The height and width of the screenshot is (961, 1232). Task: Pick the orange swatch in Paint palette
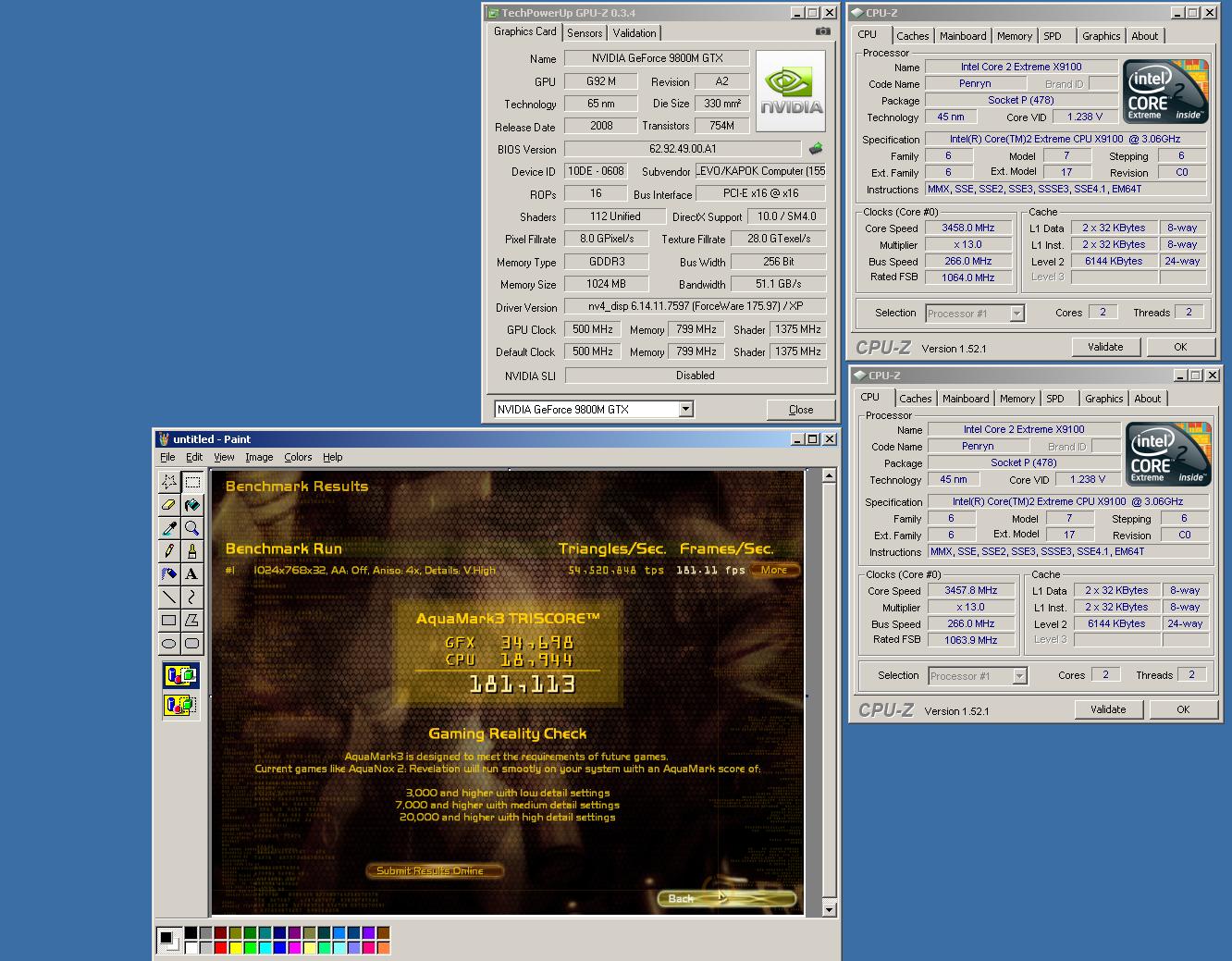pyautogui.click(x=383, y=947)
